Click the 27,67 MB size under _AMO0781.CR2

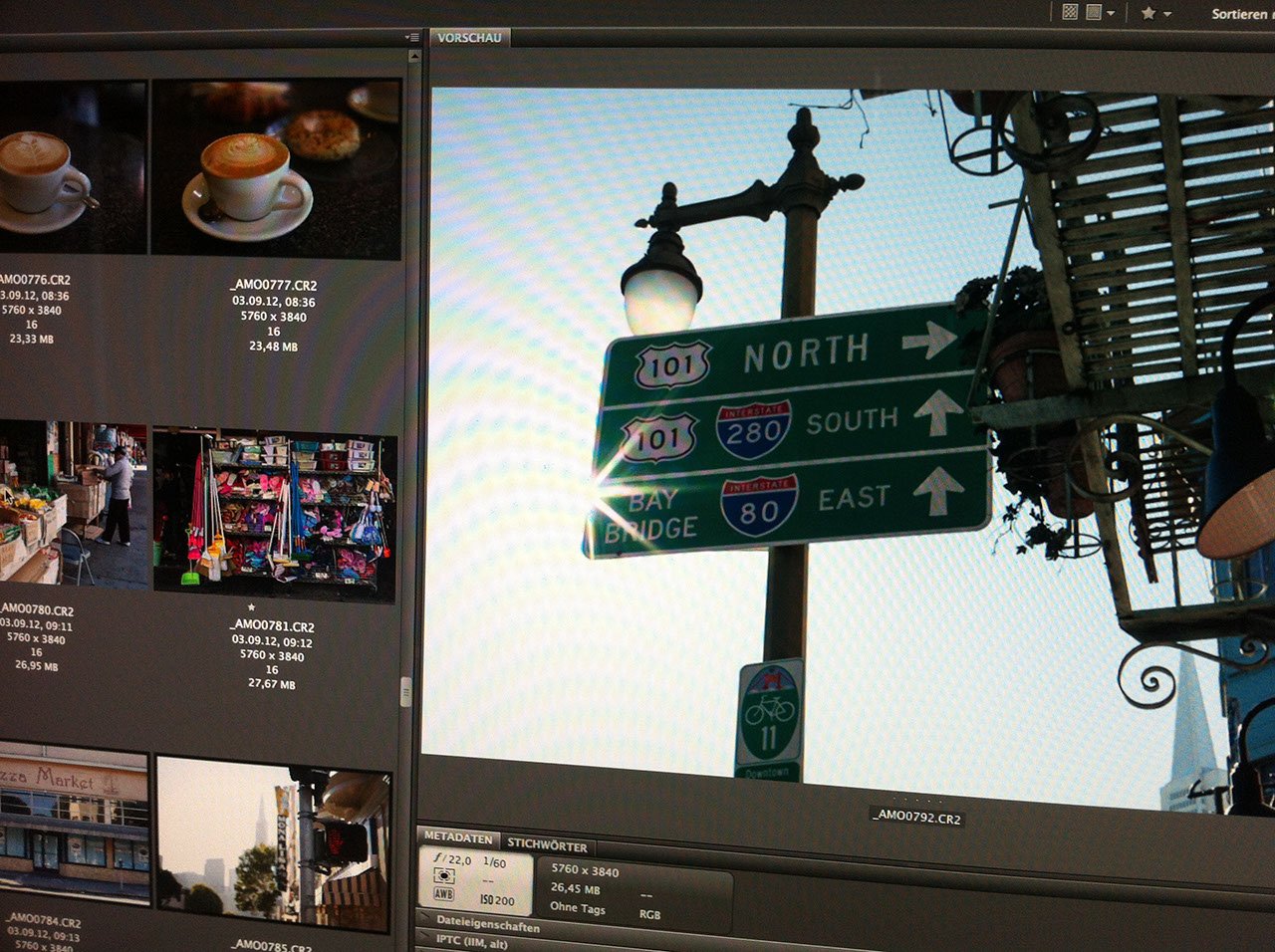(x=271, y=685)
